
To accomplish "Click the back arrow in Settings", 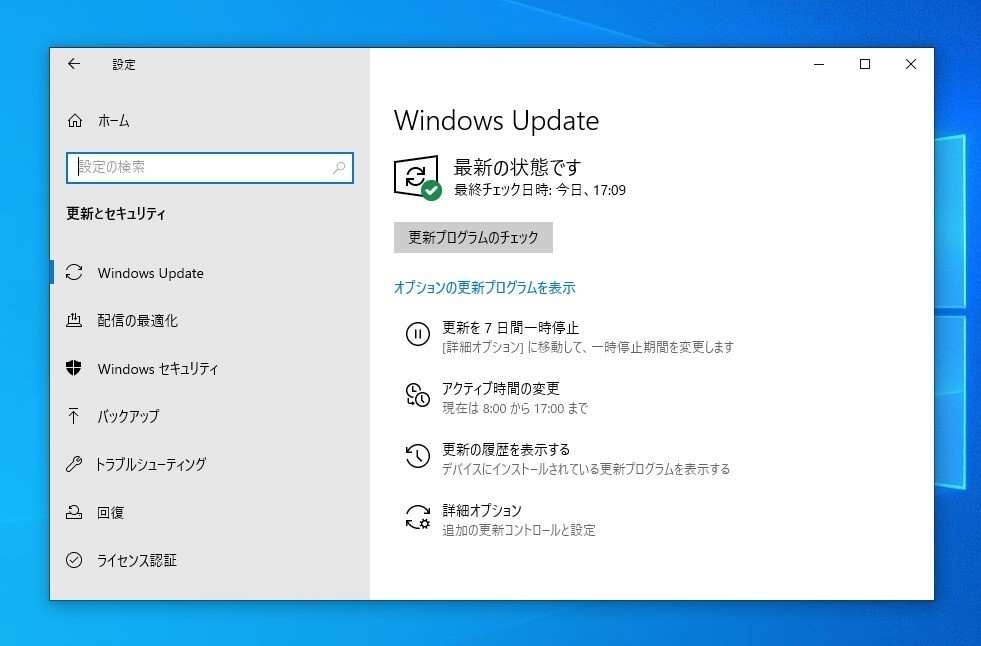I will tap(74, 64).
